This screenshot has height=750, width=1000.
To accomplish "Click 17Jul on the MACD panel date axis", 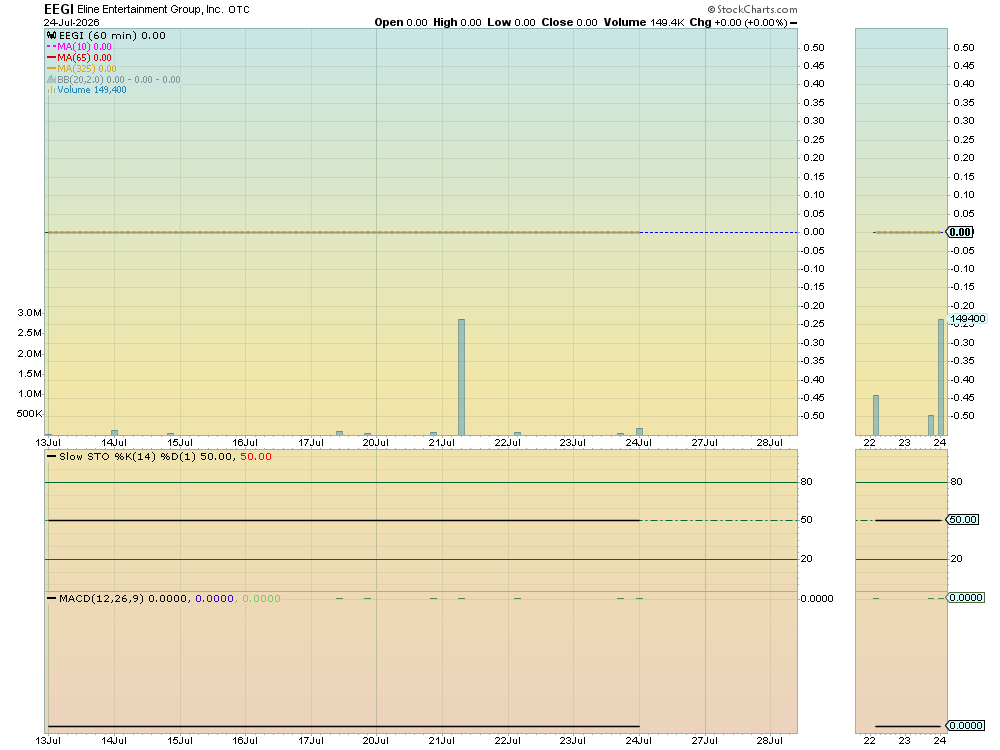I will click(311, 740).
